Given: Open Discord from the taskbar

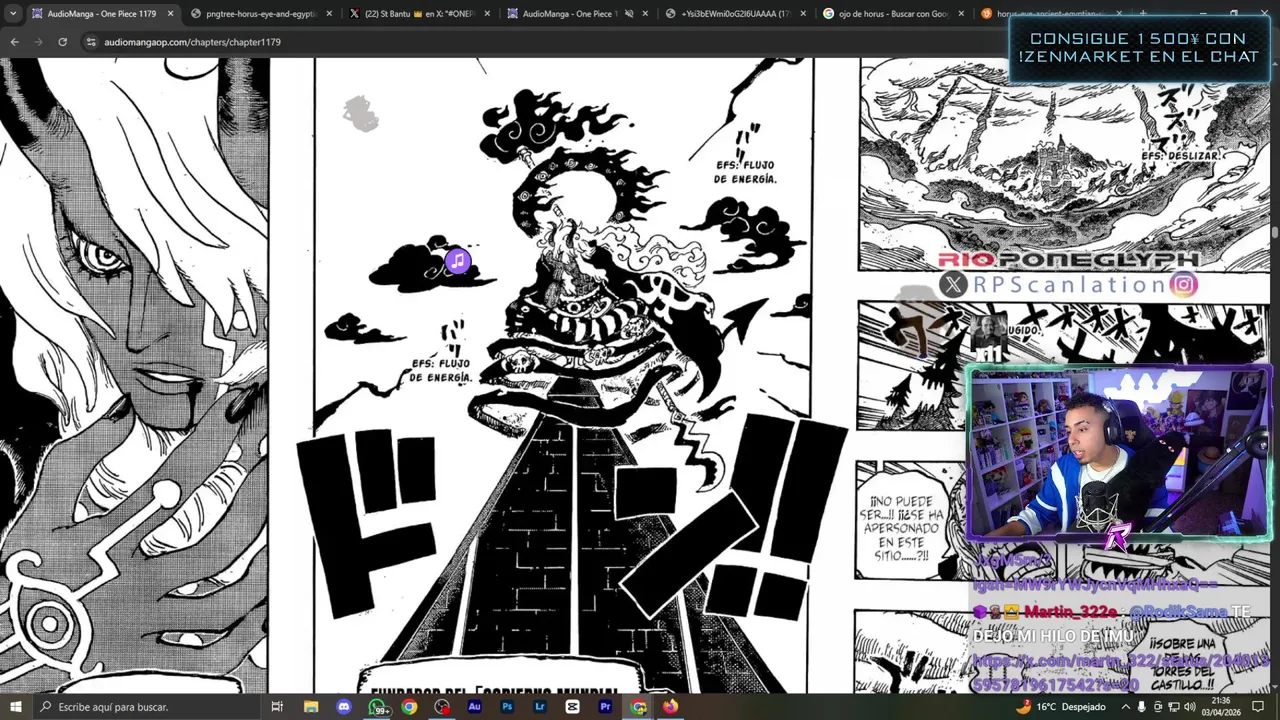Looking at the screenshot, I should (x=344, y=707).
